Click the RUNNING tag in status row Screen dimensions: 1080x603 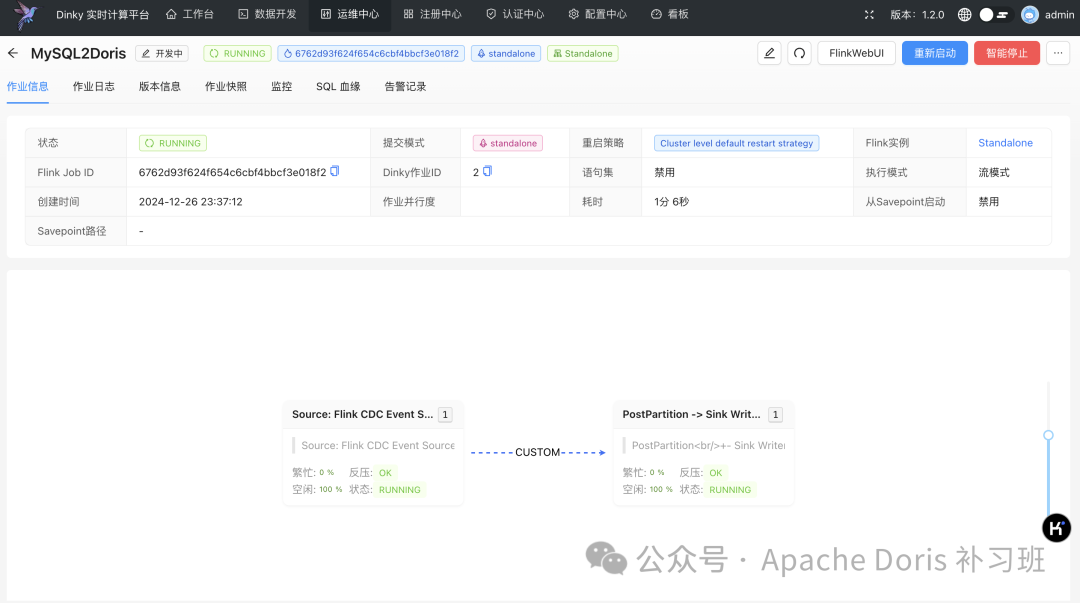[x=173, y=143]
